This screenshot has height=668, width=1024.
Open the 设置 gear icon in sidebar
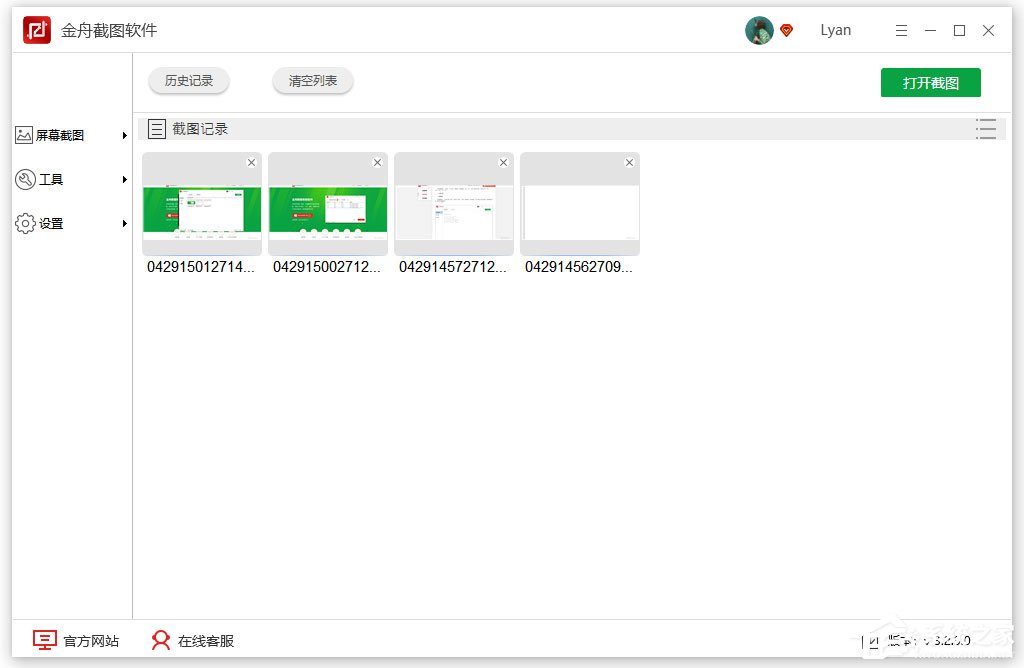(x=25, y=223)
